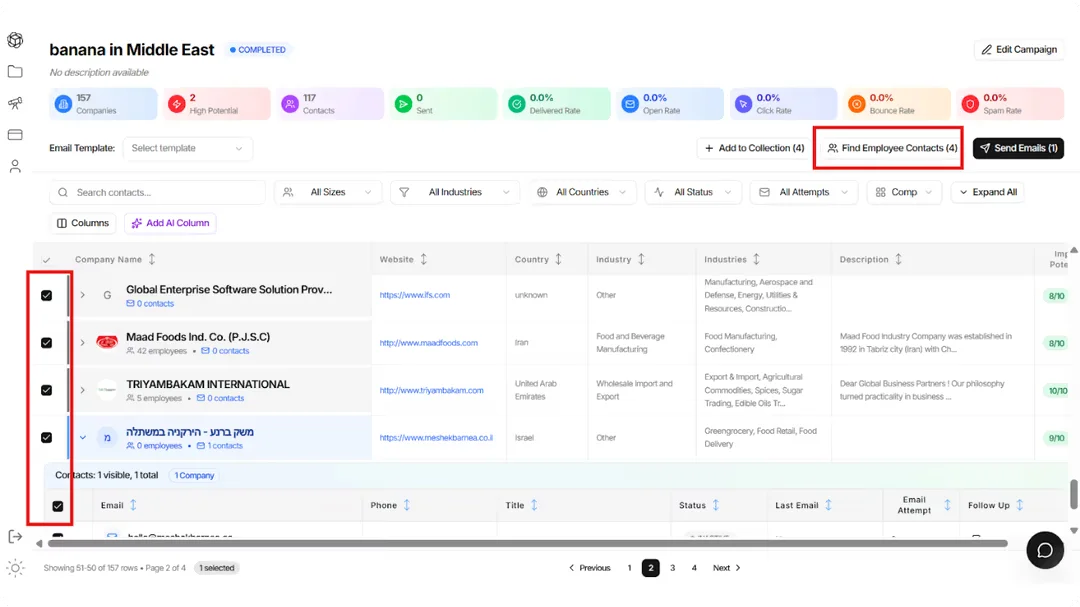1080x607 pixels.
Task: Click the profile person icon in sidebar
Action: [x=15, y=166]
